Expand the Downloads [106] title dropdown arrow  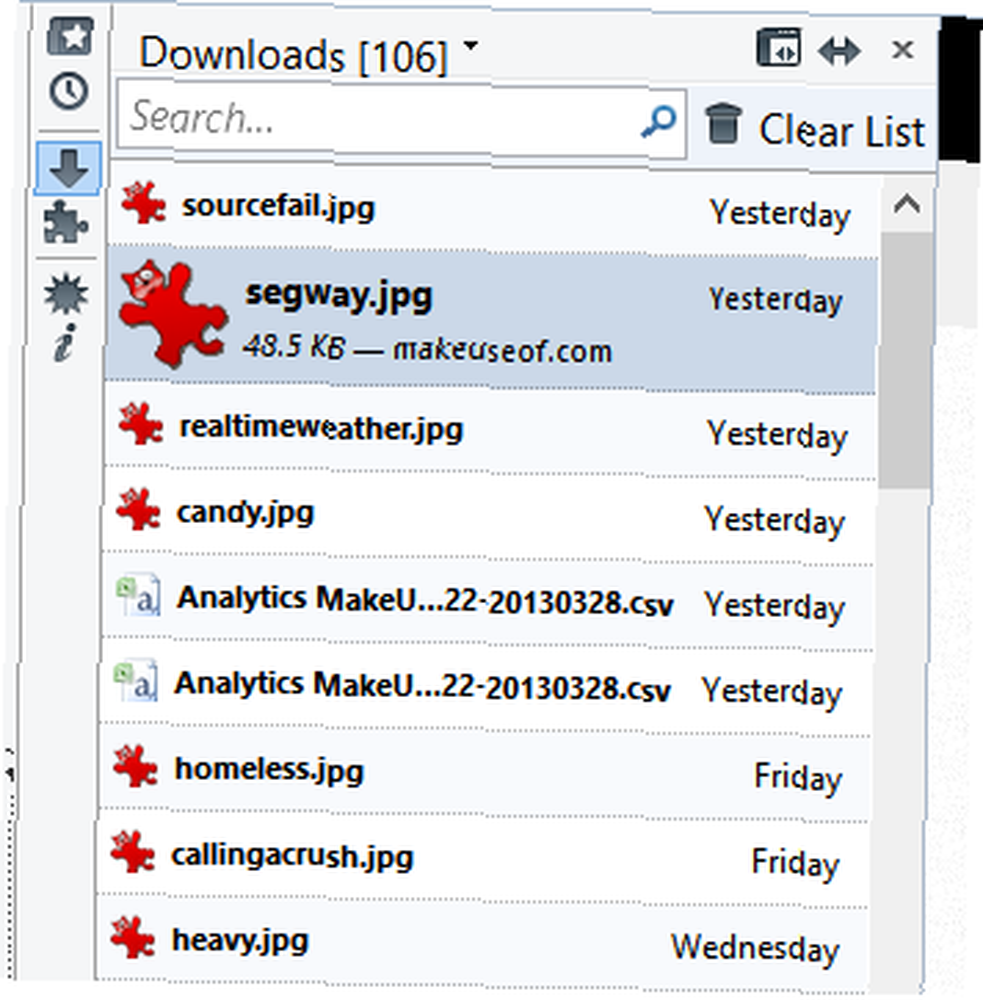click(x=471, y=45)
